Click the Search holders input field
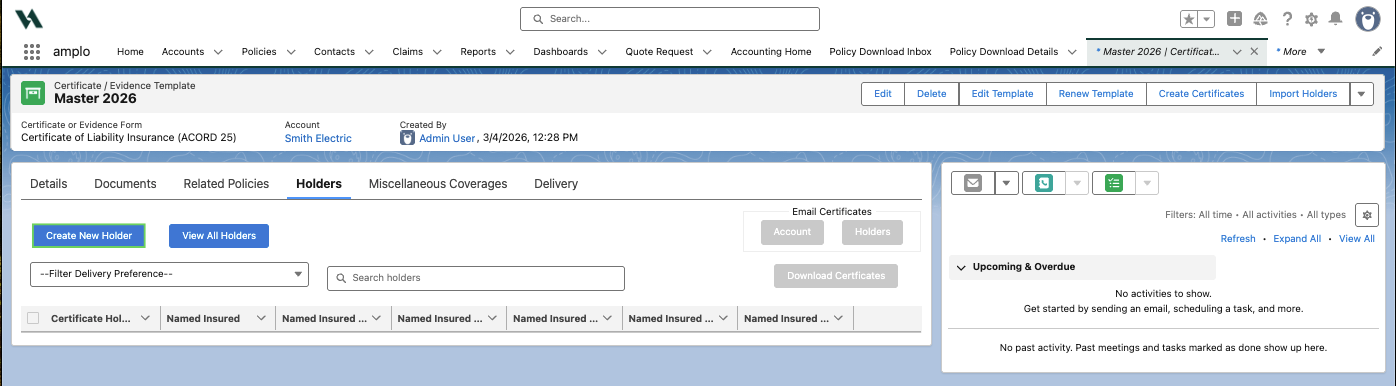Screen dimensions: 1396x386 (476, 278)
